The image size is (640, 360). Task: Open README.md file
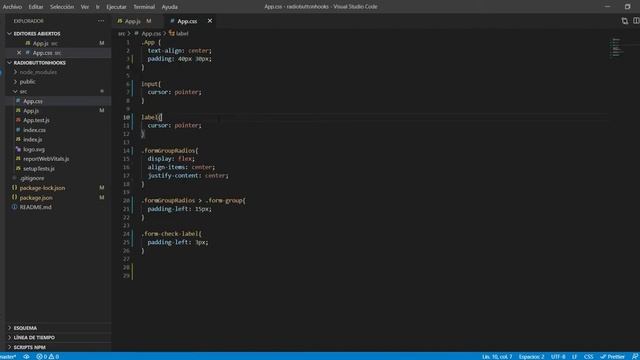36,207
